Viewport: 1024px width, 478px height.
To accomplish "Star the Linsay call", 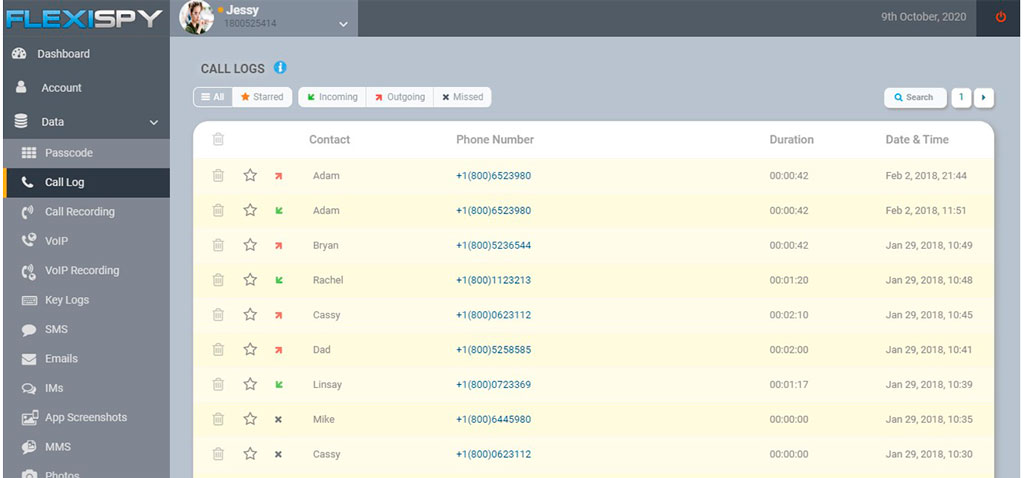I will 250,384.
